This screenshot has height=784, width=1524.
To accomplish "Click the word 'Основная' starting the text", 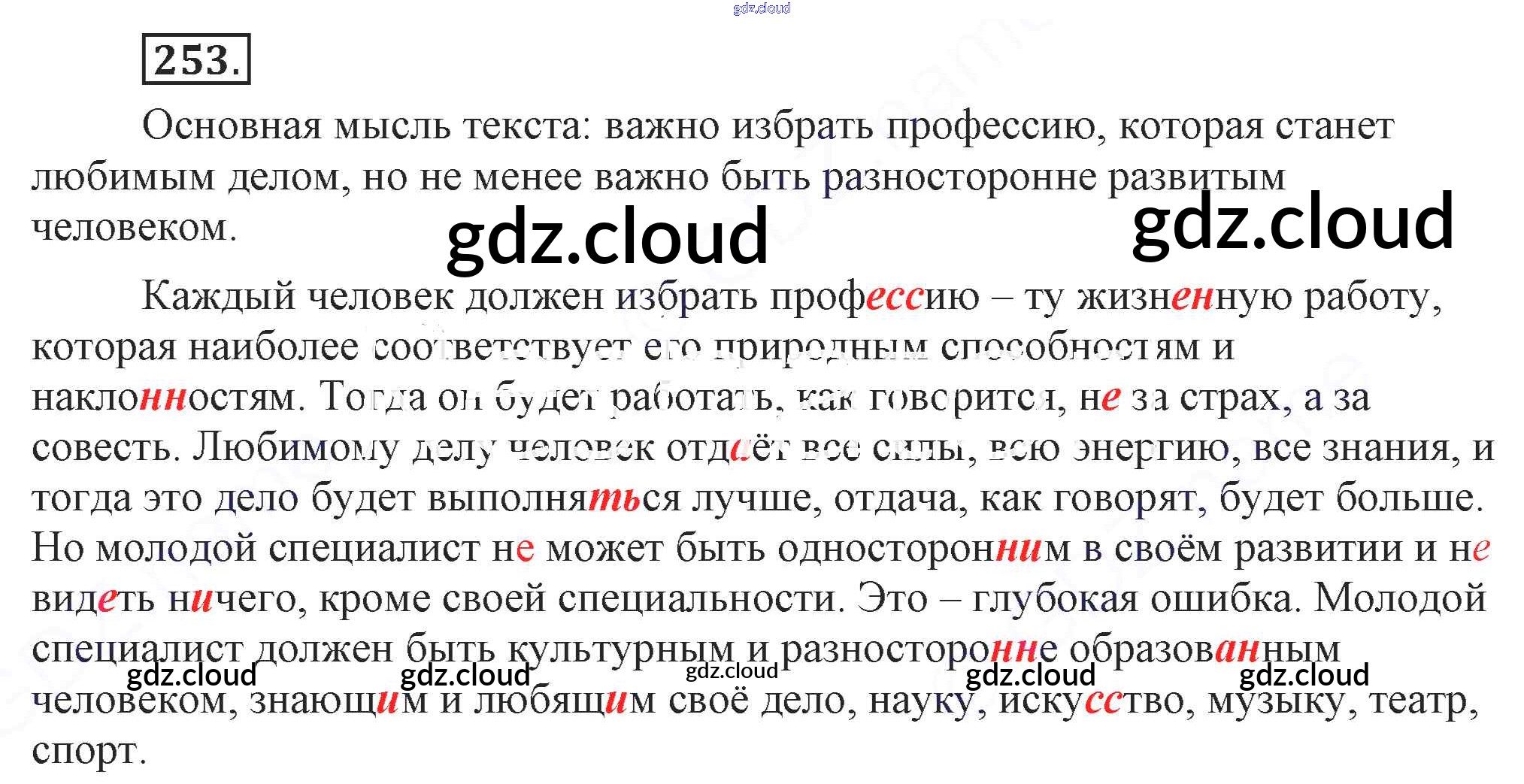I will pyautogui.click(x=232, y=126).
